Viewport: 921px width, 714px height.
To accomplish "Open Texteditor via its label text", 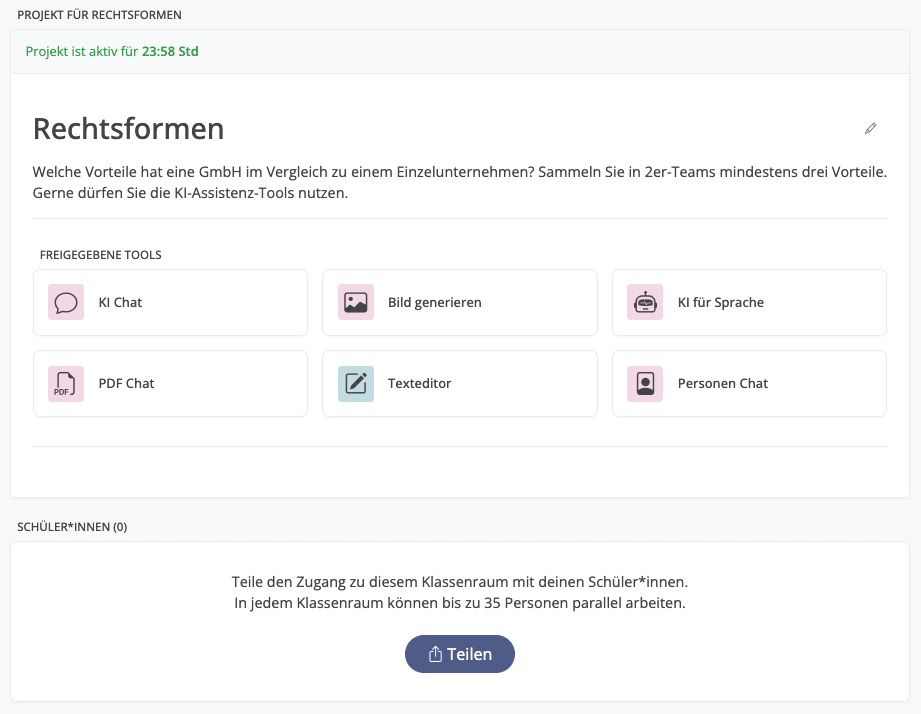I will pos(419,383).
